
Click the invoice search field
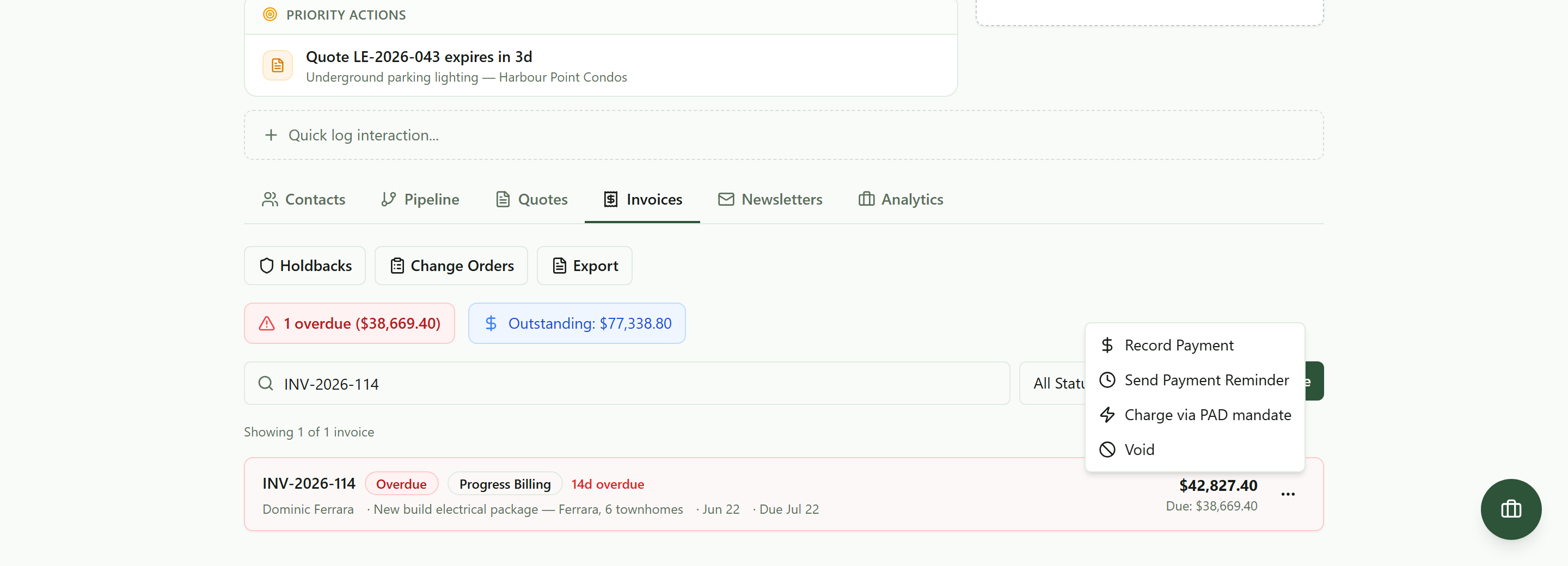coord(627,384)
